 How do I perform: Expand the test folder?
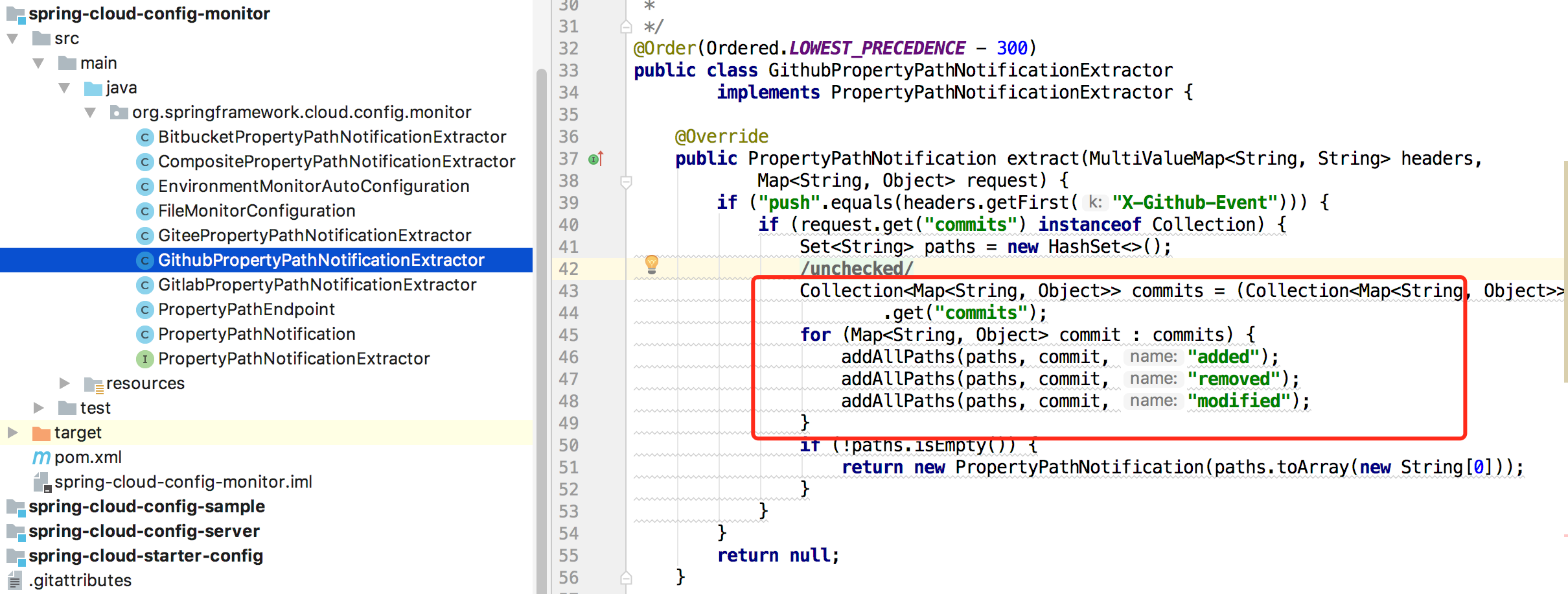[x=38, y=408]
